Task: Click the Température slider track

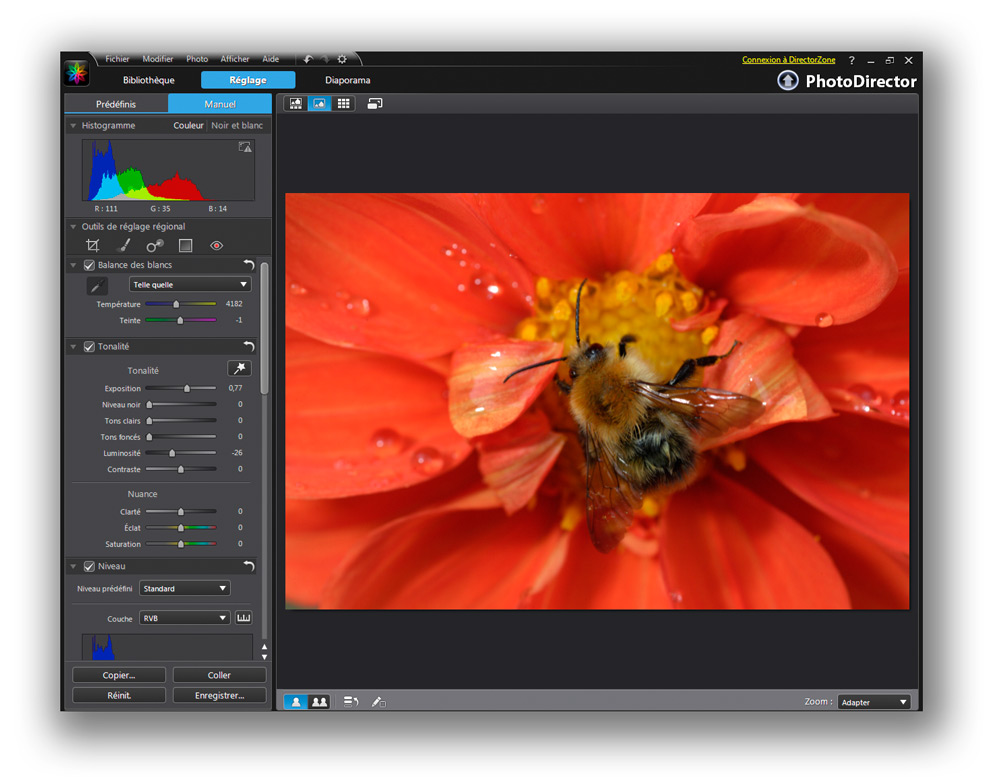Action: (x=181, y=304)
